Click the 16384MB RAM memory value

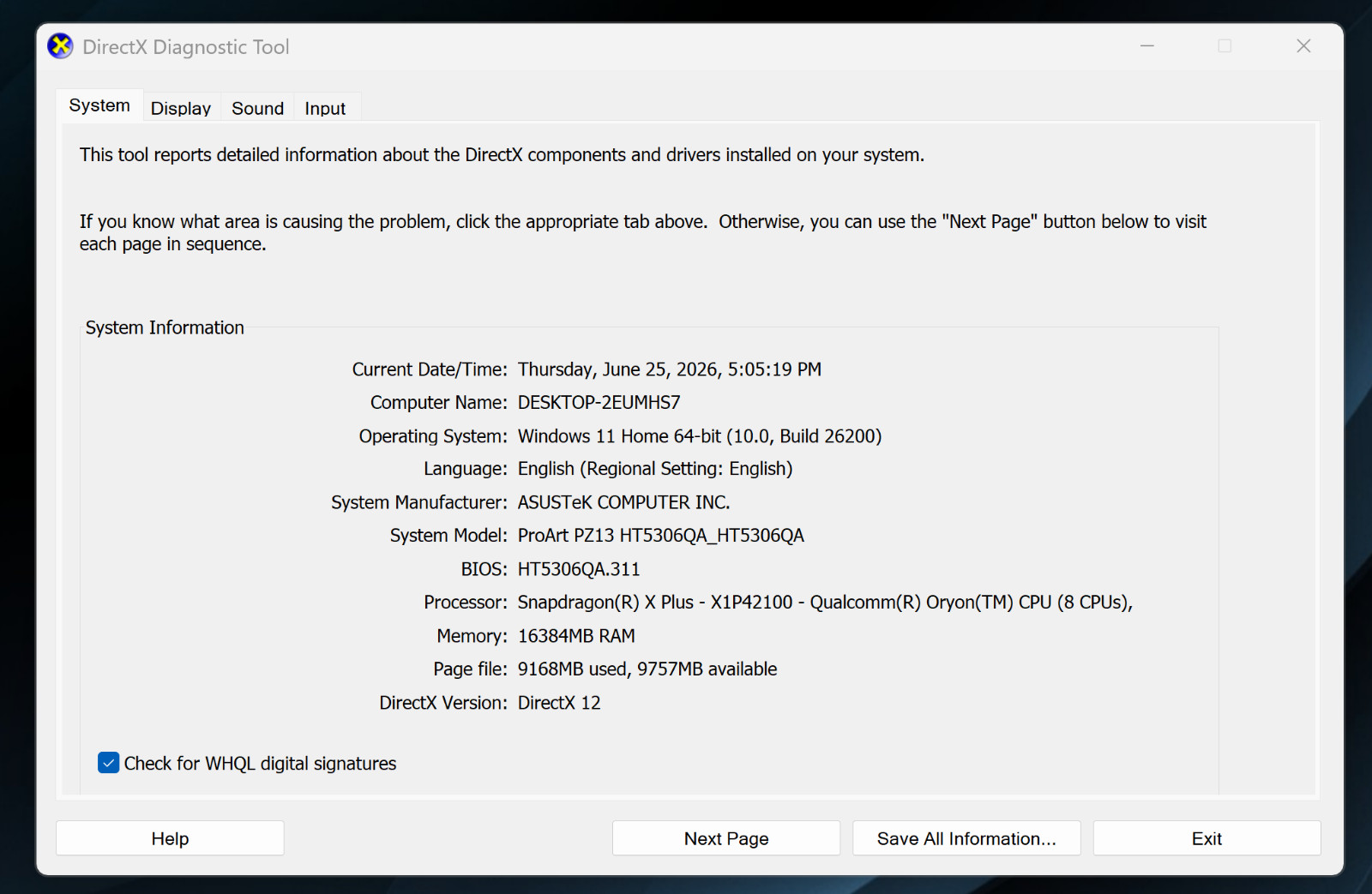click(576, 636)
